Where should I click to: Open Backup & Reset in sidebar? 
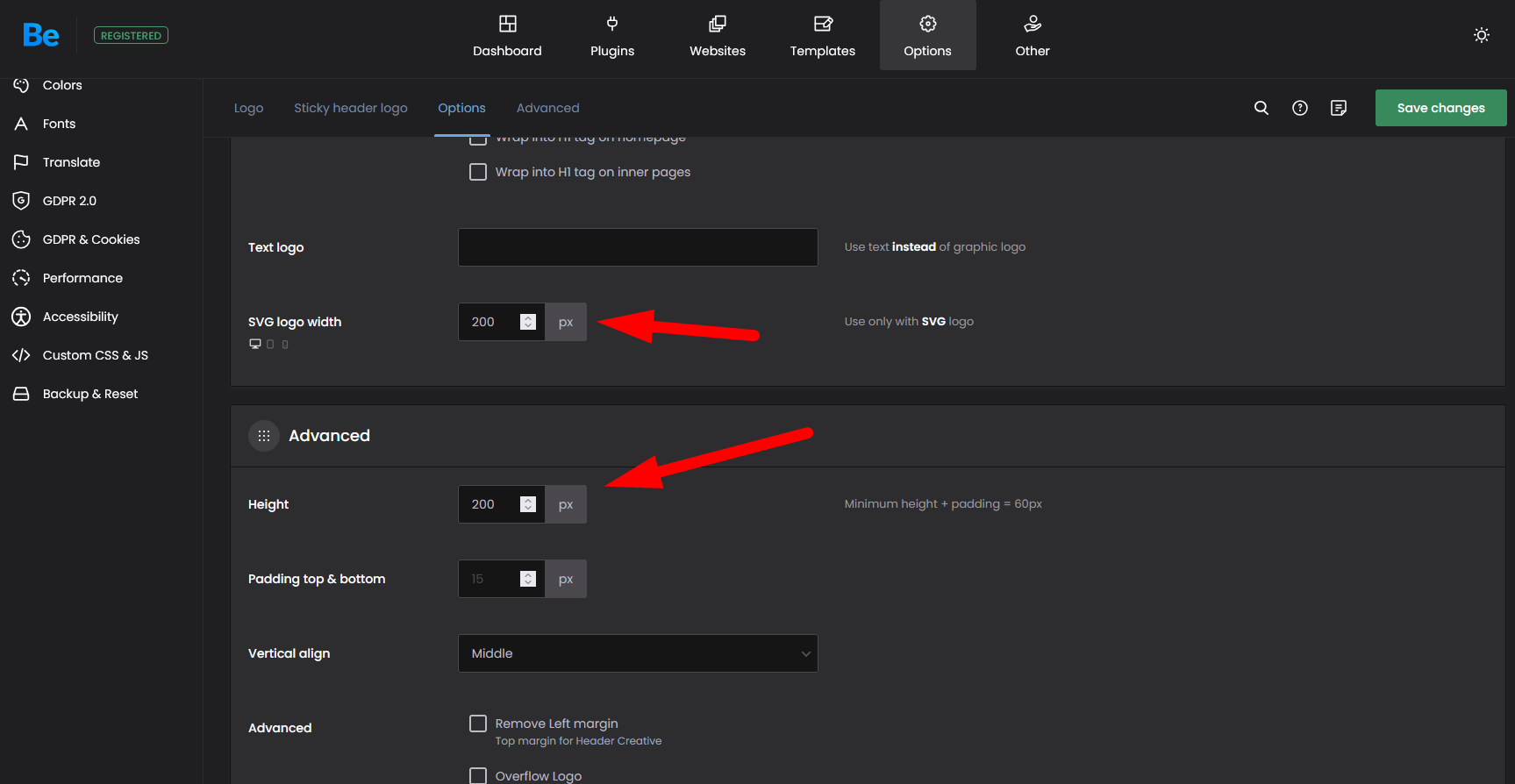click(x=89, y=394)
